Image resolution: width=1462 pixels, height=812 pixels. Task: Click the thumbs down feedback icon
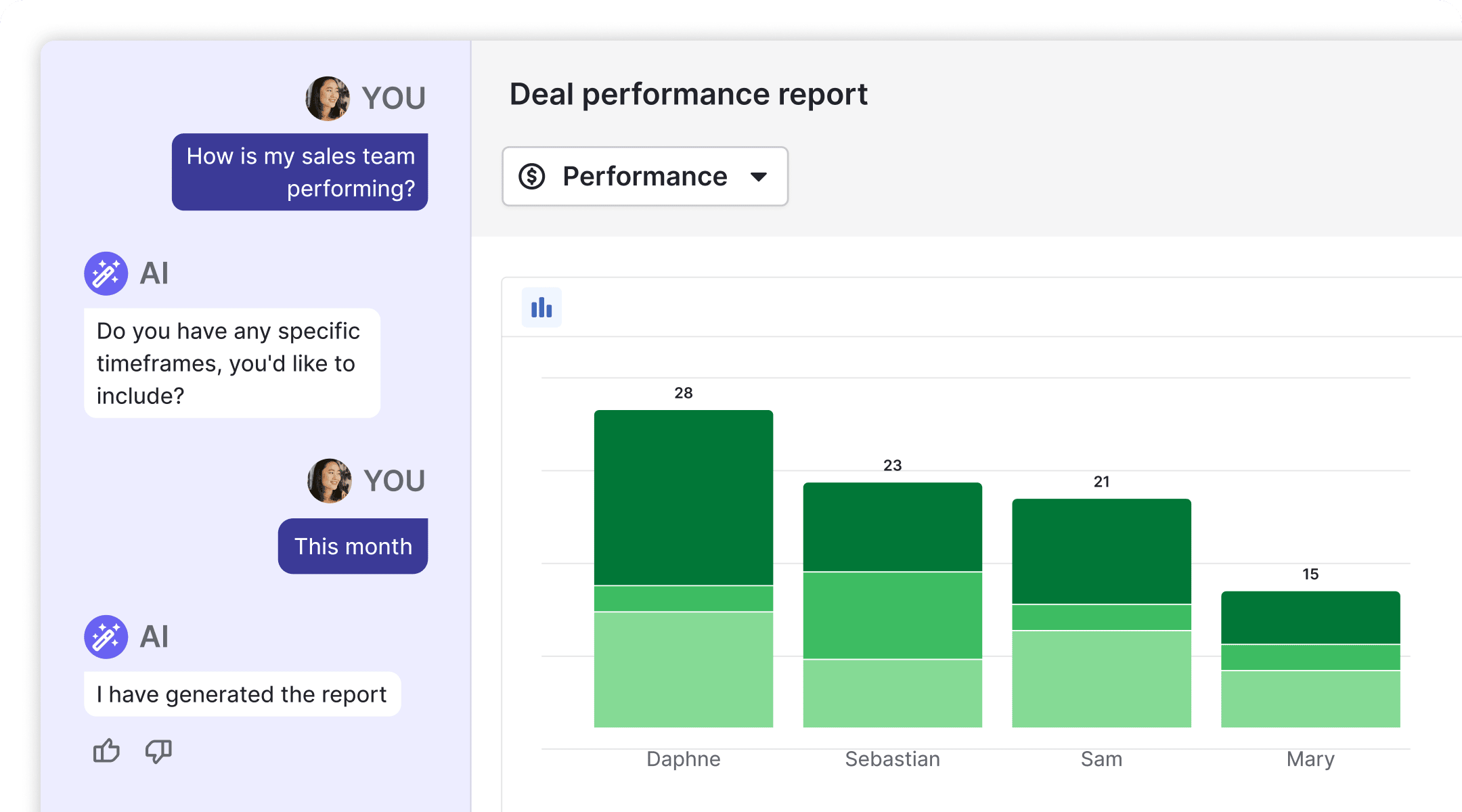[x=158, y=751]
